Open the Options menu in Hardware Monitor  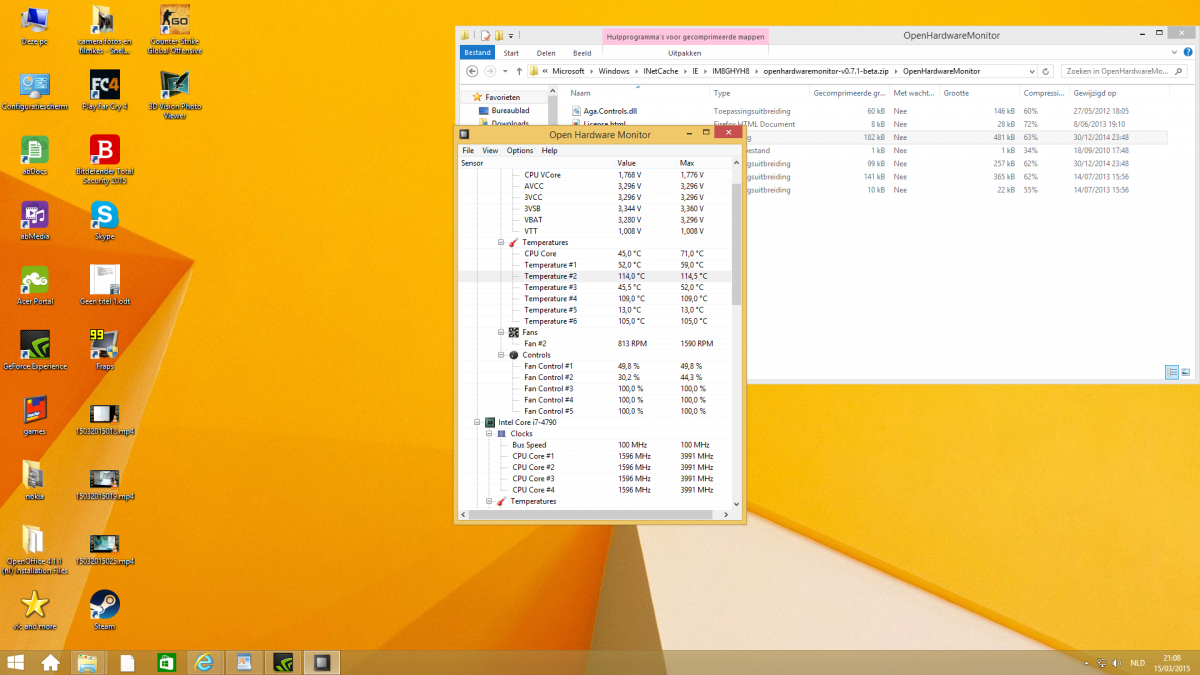click(x=520, y=151)
